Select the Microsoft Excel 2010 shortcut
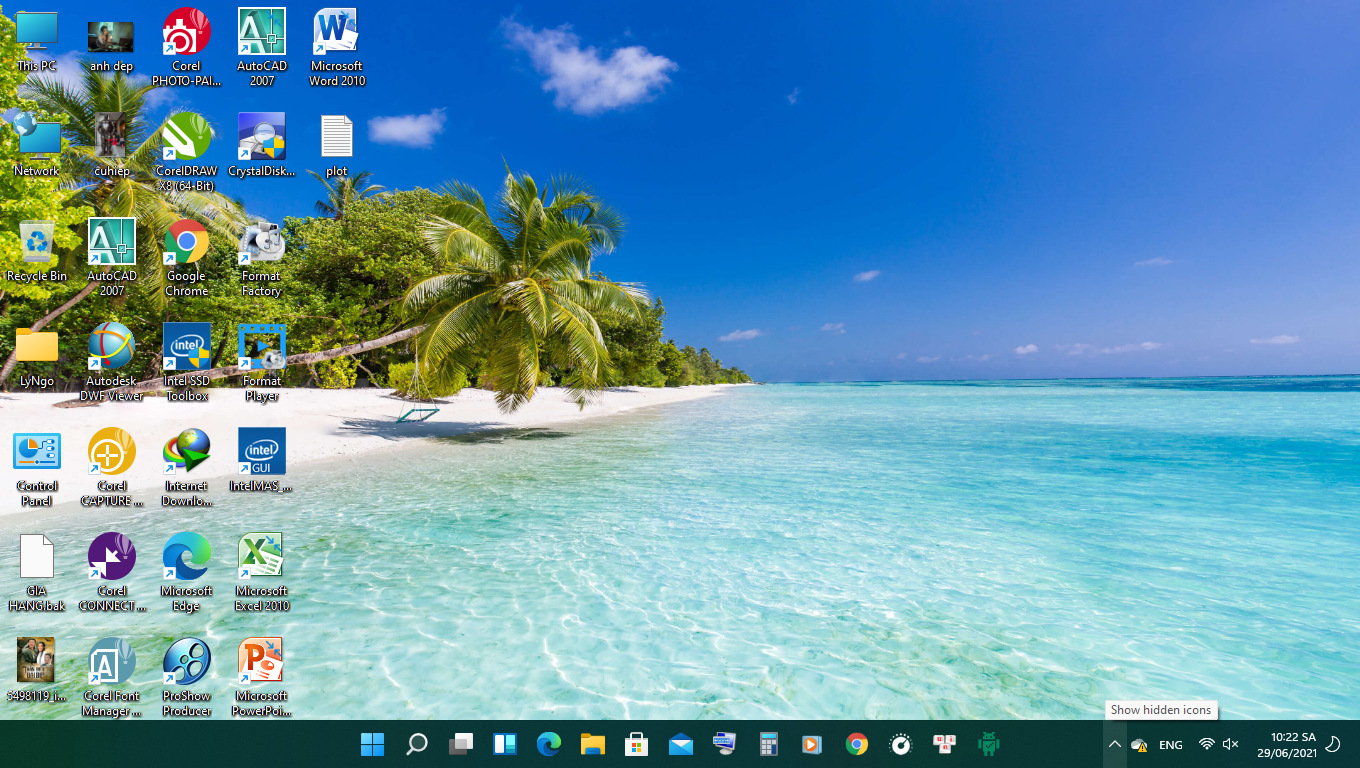Image resolution: width=1360 pixels, height=768 pixels. (262, 573)
